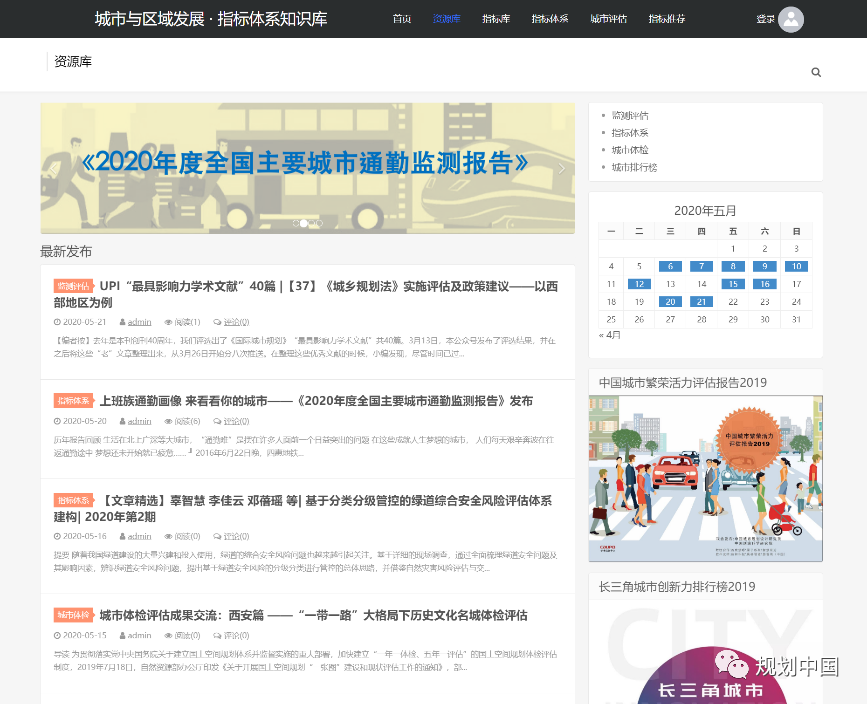The width and height of the screenshot is (867, 704).
Task: Select May 16 in the calendar
Action: tap(765, 284)
